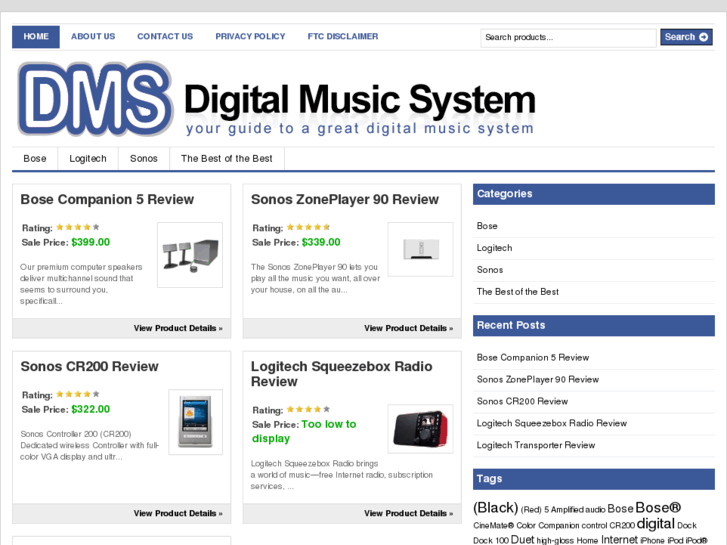
Task: Click the $399.00 sale price
Action: click(91, 242)
